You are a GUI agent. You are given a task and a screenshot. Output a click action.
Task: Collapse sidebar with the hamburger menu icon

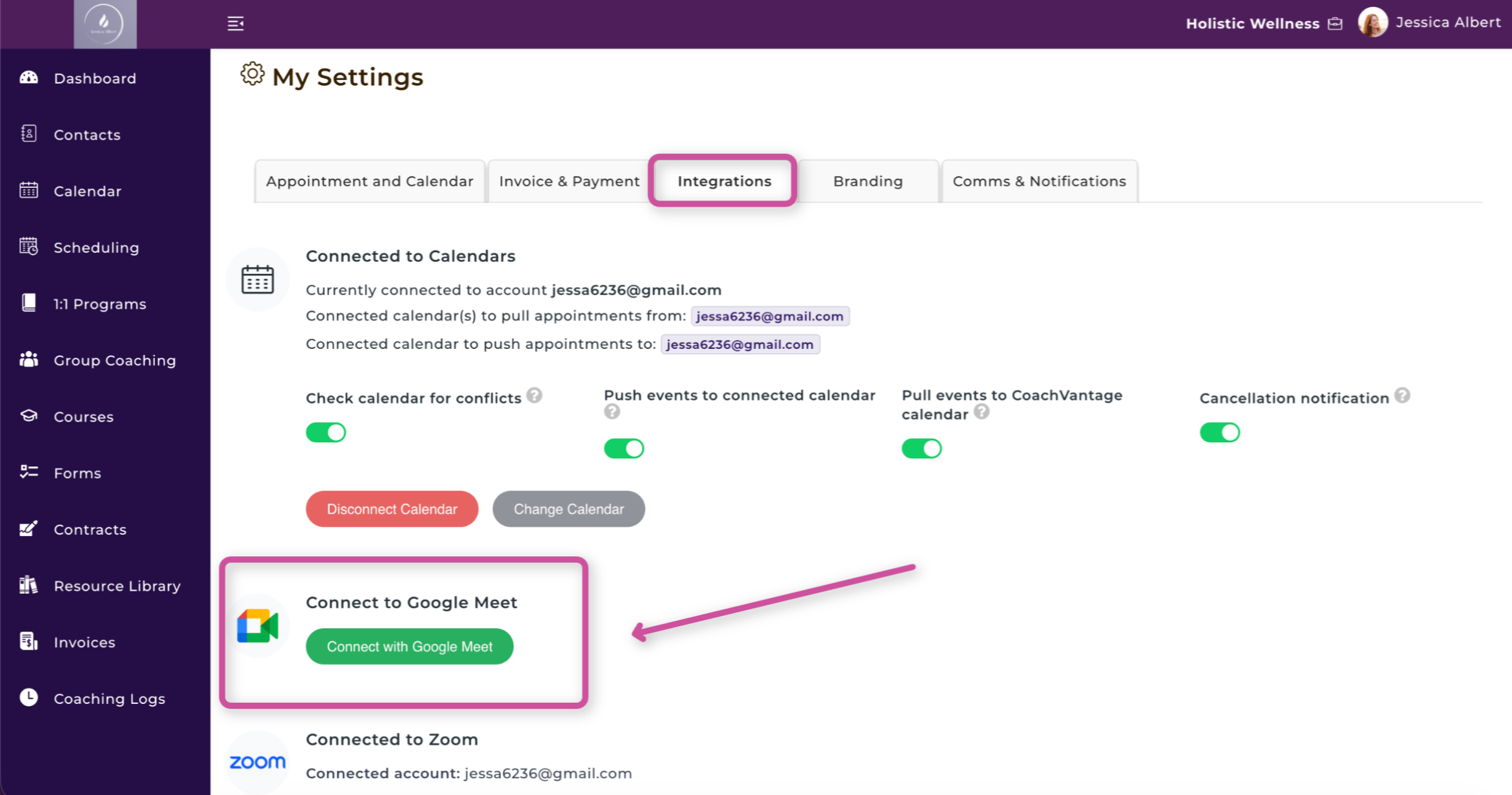pos(236,23)
